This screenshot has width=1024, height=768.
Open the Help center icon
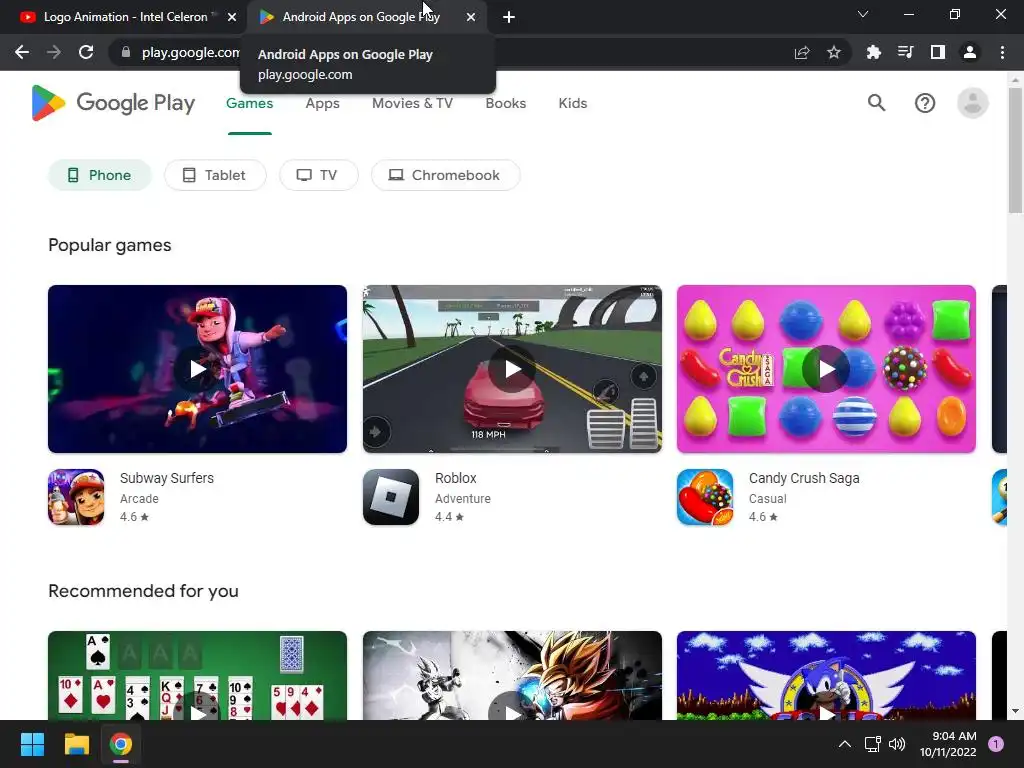click(925, 103)
